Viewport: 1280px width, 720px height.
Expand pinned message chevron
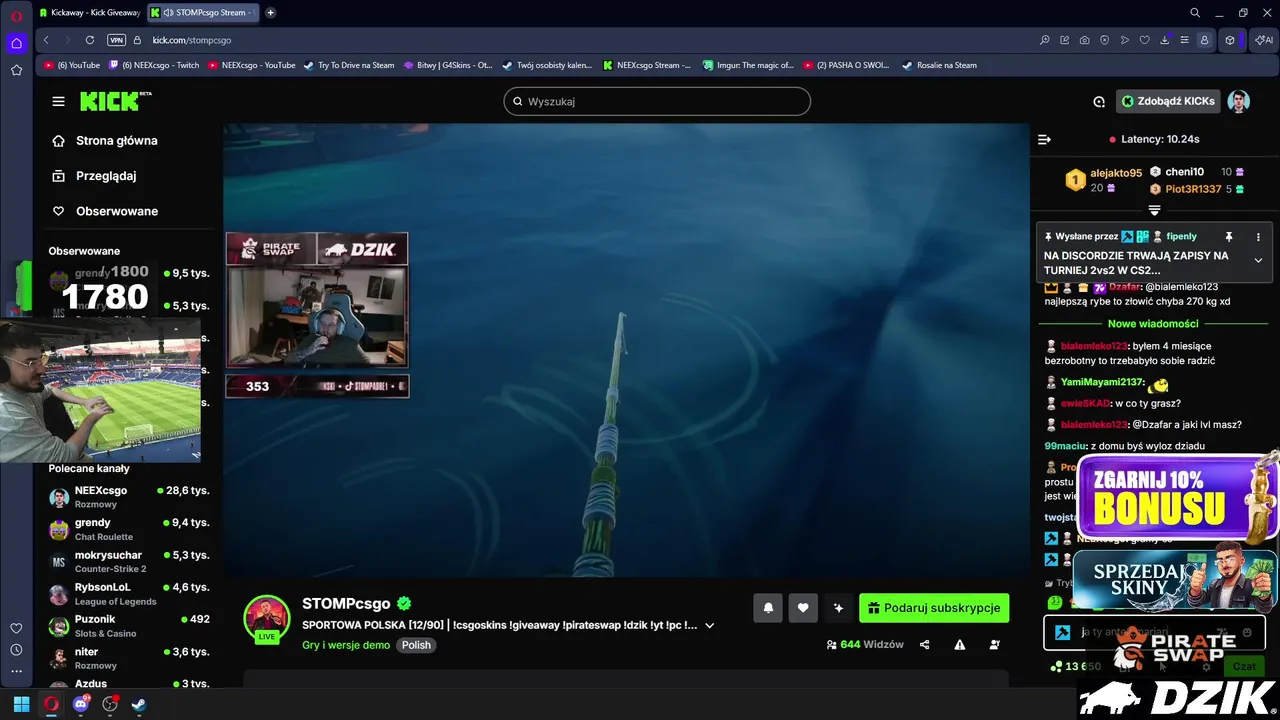pos(1258,260)
